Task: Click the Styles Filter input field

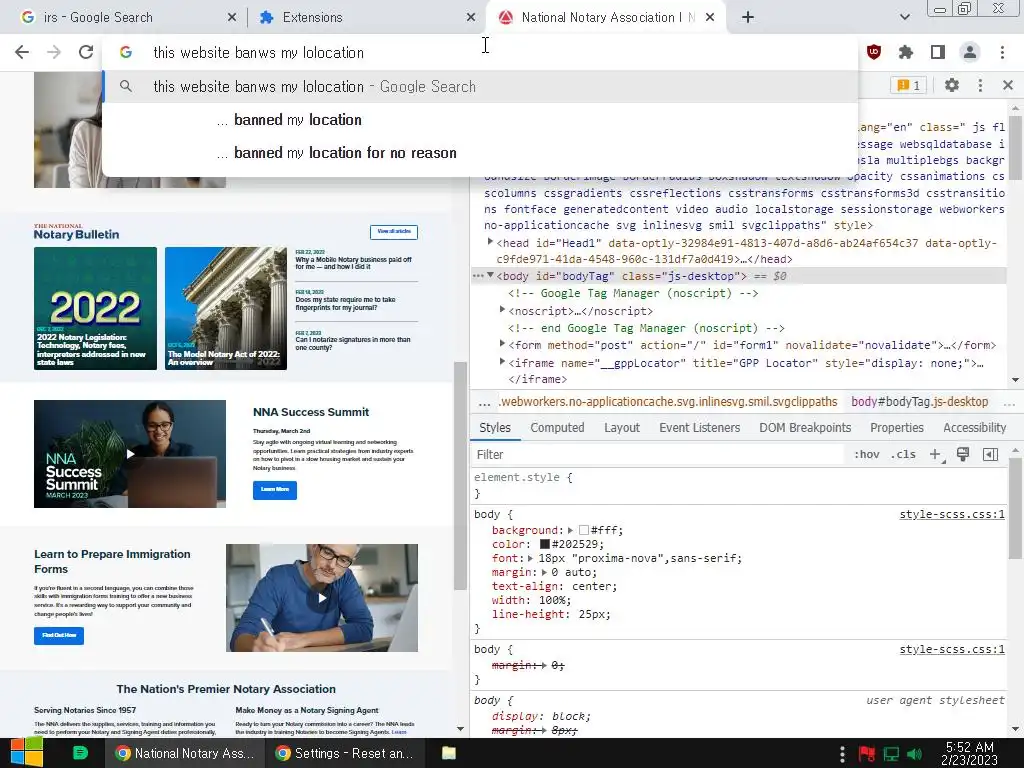Action: (658, 455)
